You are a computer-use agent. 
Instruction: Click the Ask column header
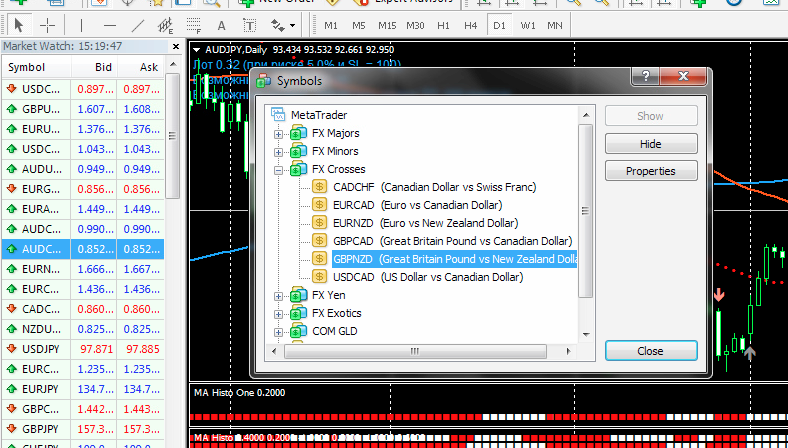click(x=141, y=67)
